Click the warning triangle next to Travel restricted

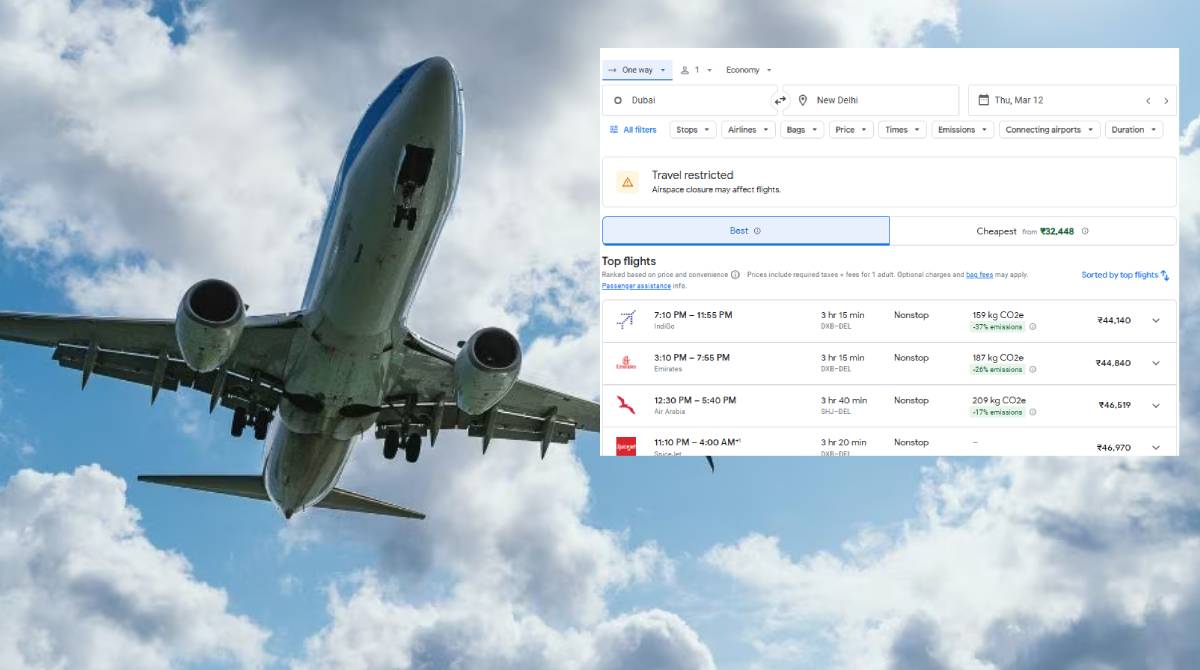pyautogui.click(x=627, y=181)
